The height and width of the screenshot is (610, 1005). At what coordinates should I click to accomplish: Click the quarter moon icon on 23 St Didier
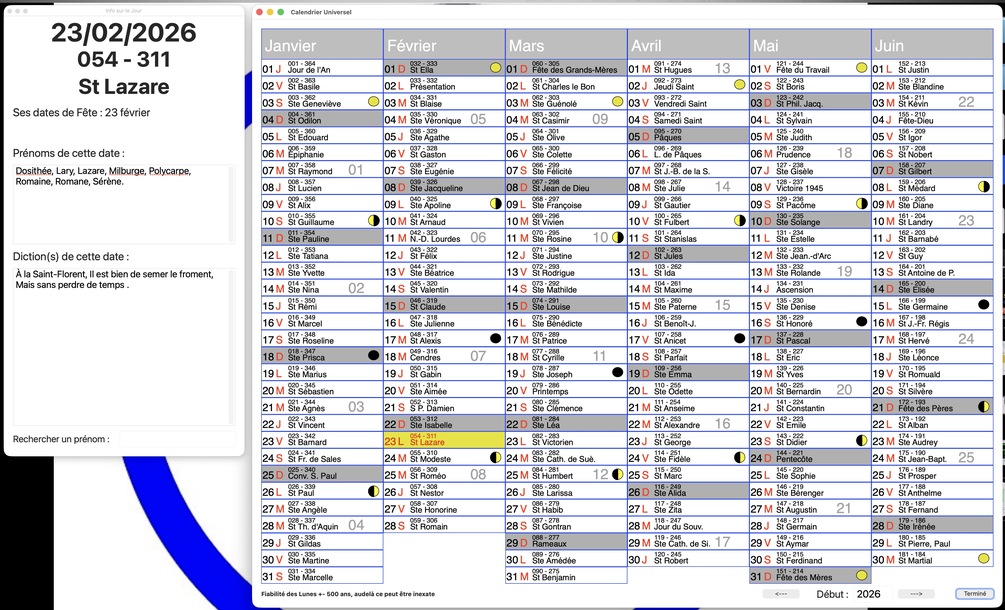click(861, 440)
